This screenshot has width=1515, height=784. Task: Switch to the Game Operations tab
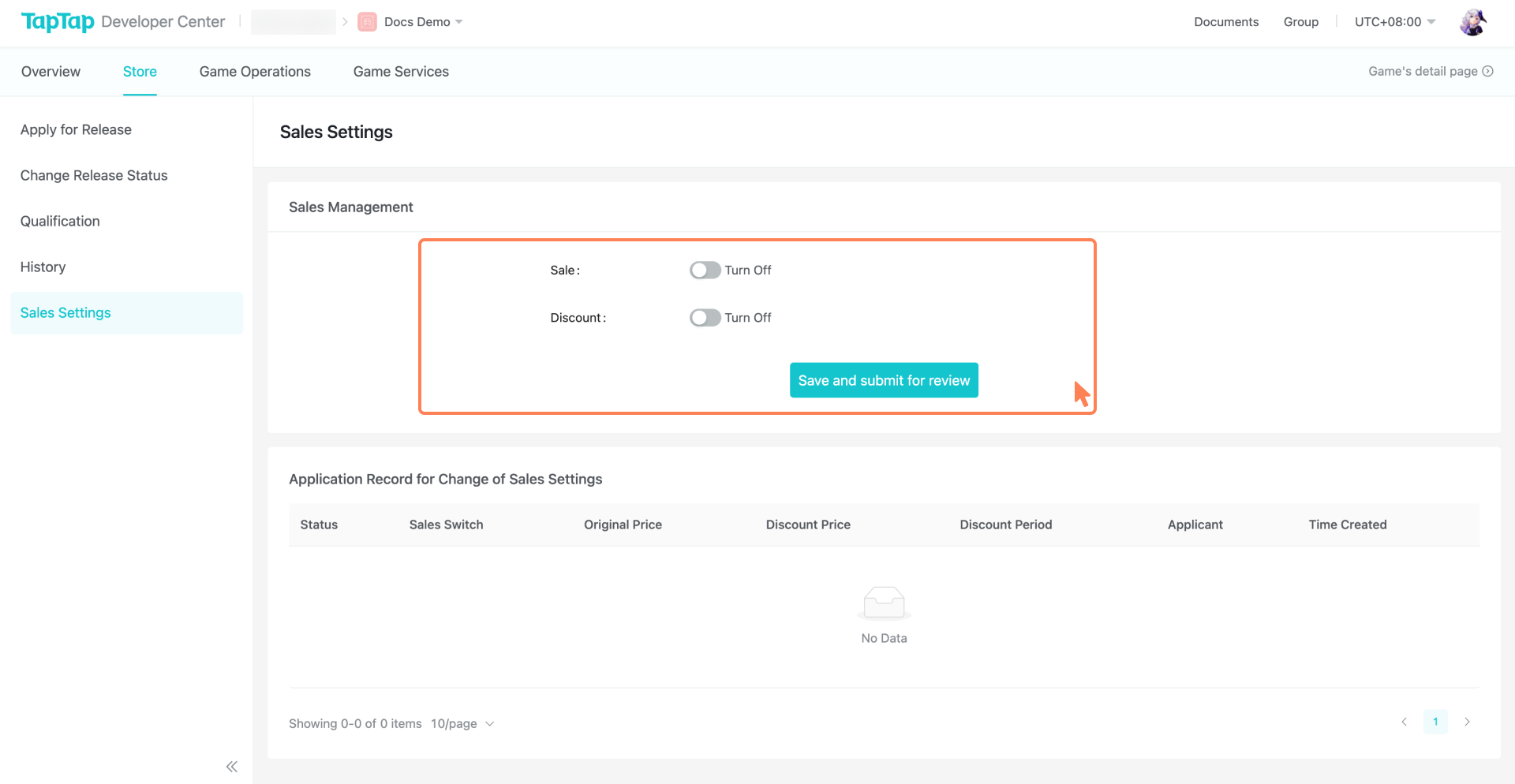point(255,71)
